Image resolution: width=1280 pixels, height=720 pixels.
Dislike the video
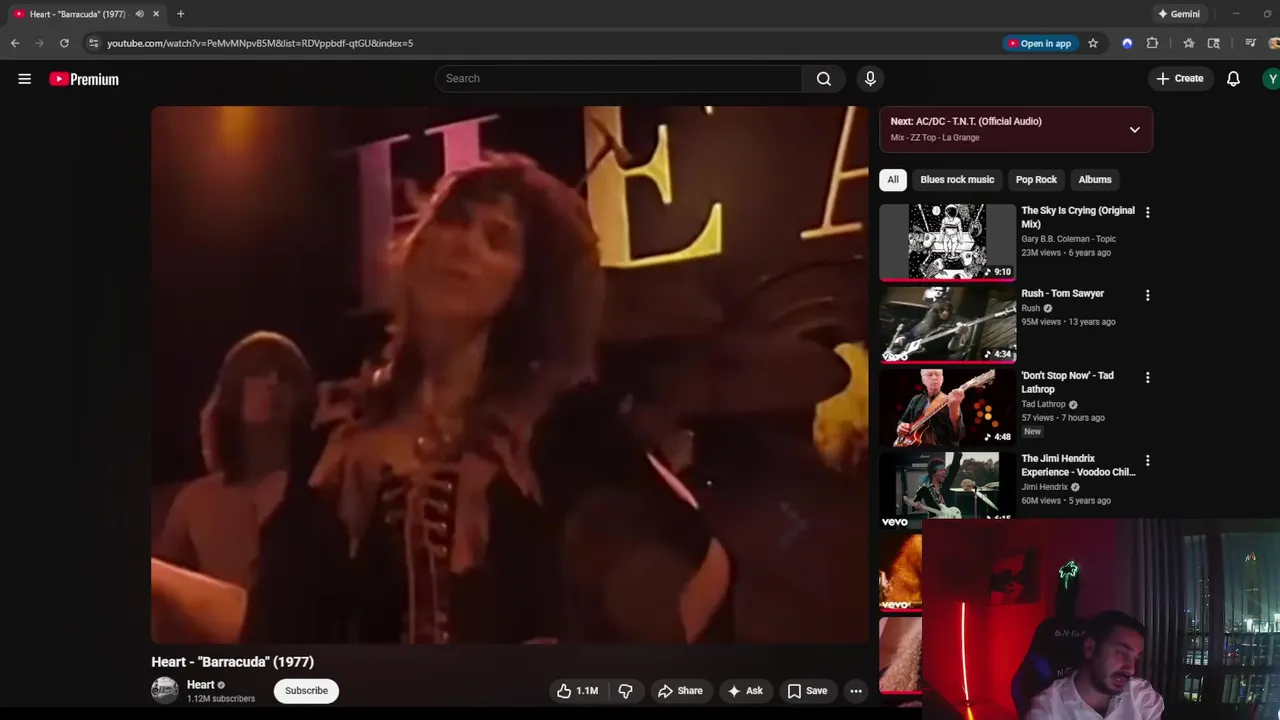625,691
